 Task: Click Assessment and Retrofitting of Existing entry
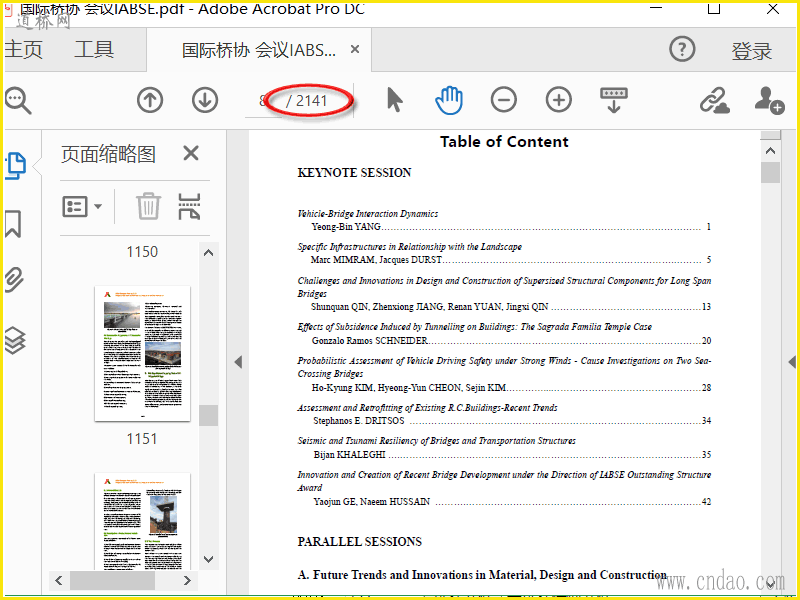(x=428, y=408)
